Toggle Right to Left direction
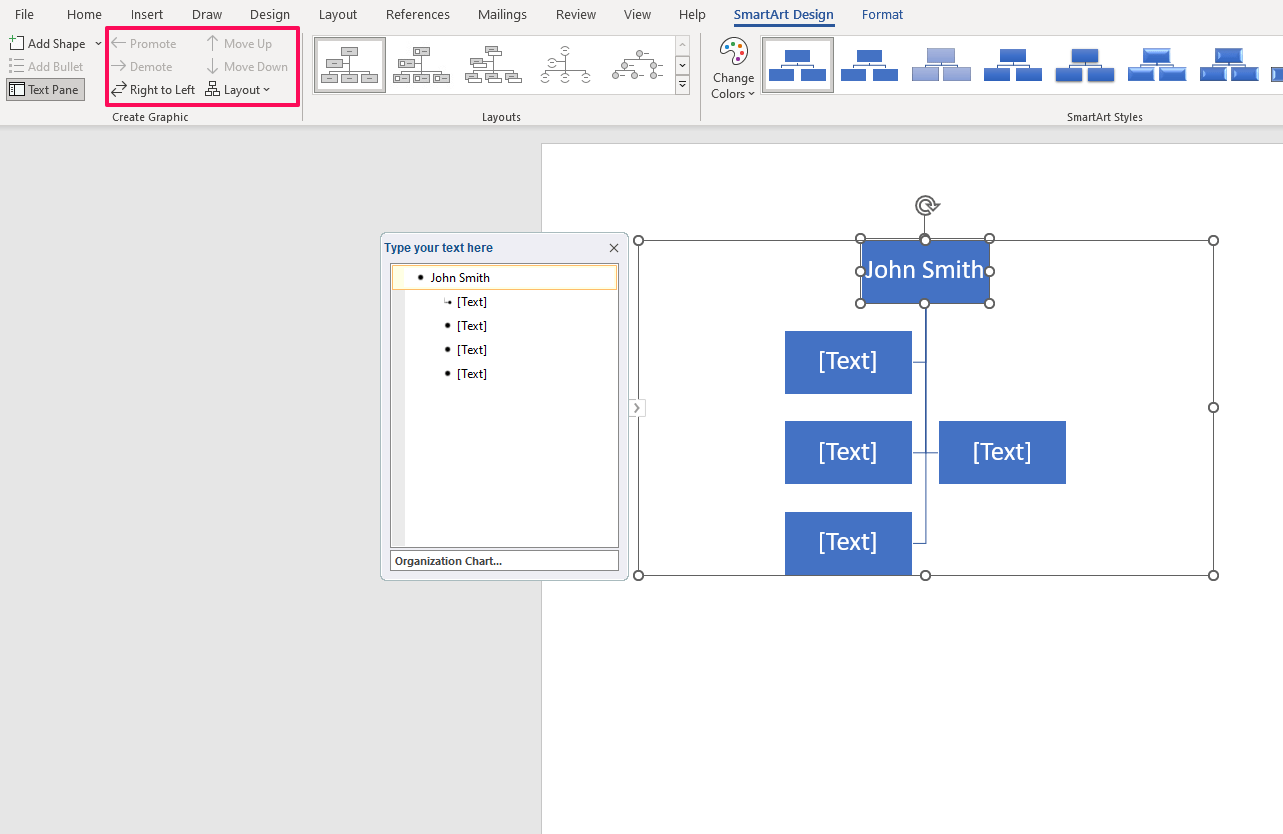Viewport: 1283px width, 834px height. click(x=153, y=90)
